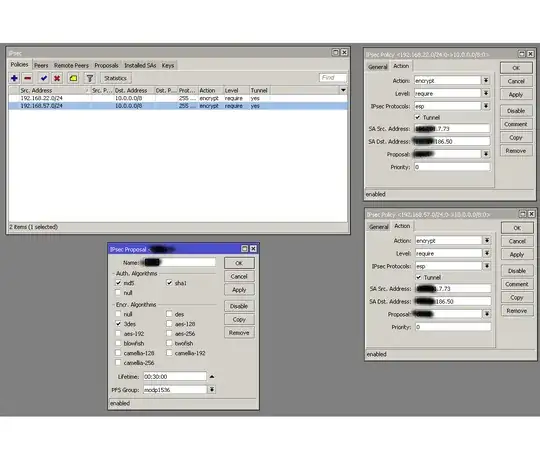Click Apply in 192.168.57.0/24 policy window

pos(517,254)
